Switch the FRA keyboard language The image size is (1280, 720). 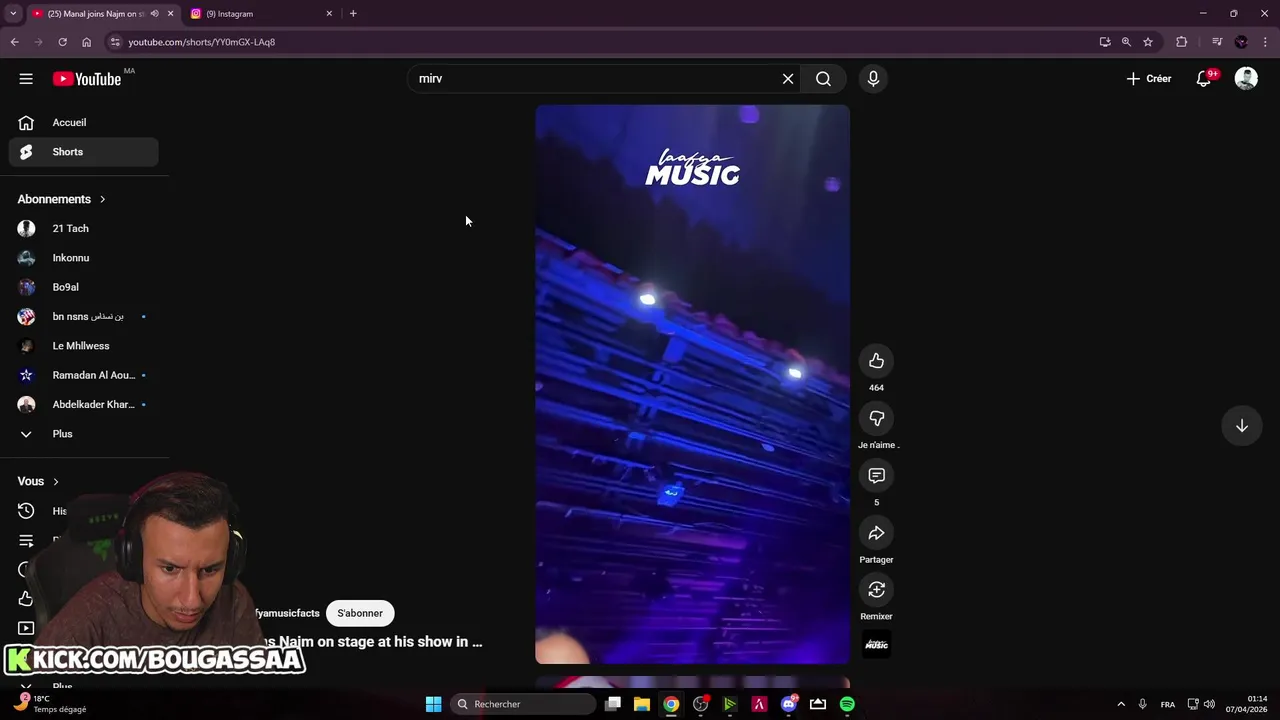1168,704
